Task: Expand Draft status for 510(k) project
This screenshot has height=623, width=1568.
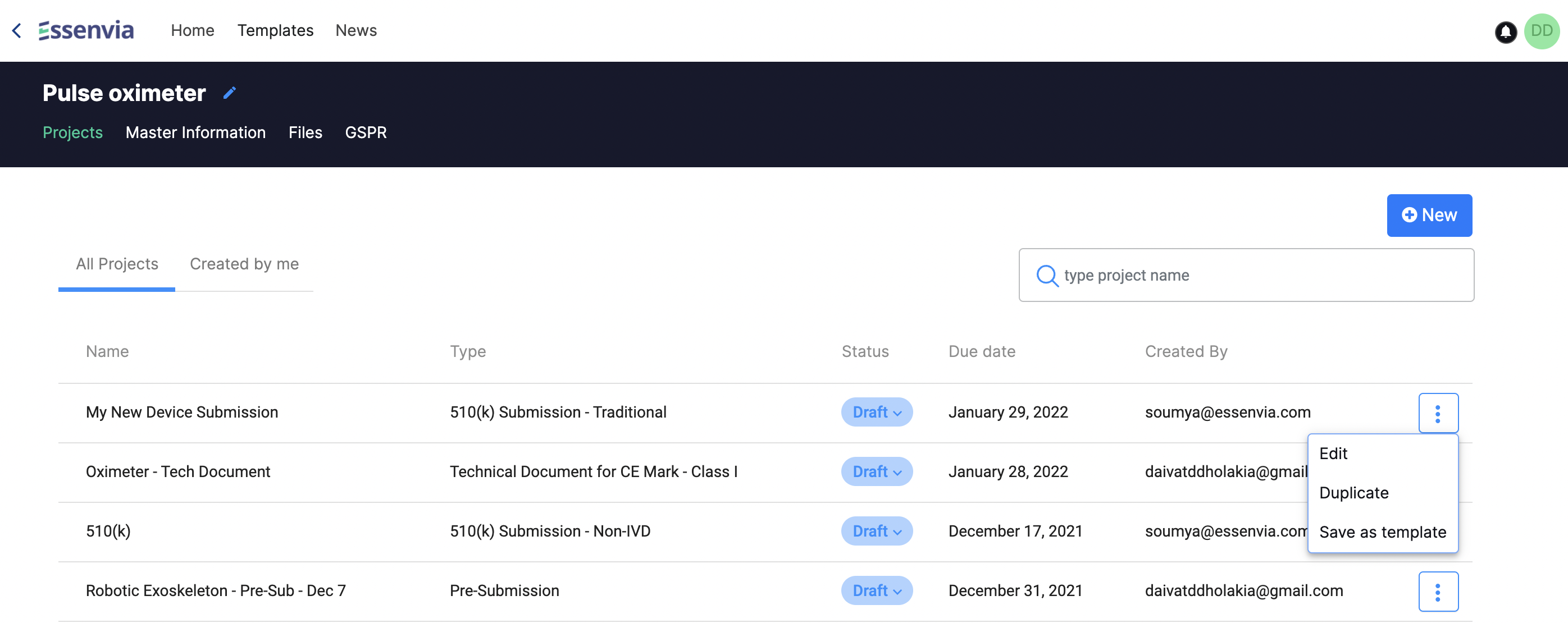Action: click(x=877, y=532)
